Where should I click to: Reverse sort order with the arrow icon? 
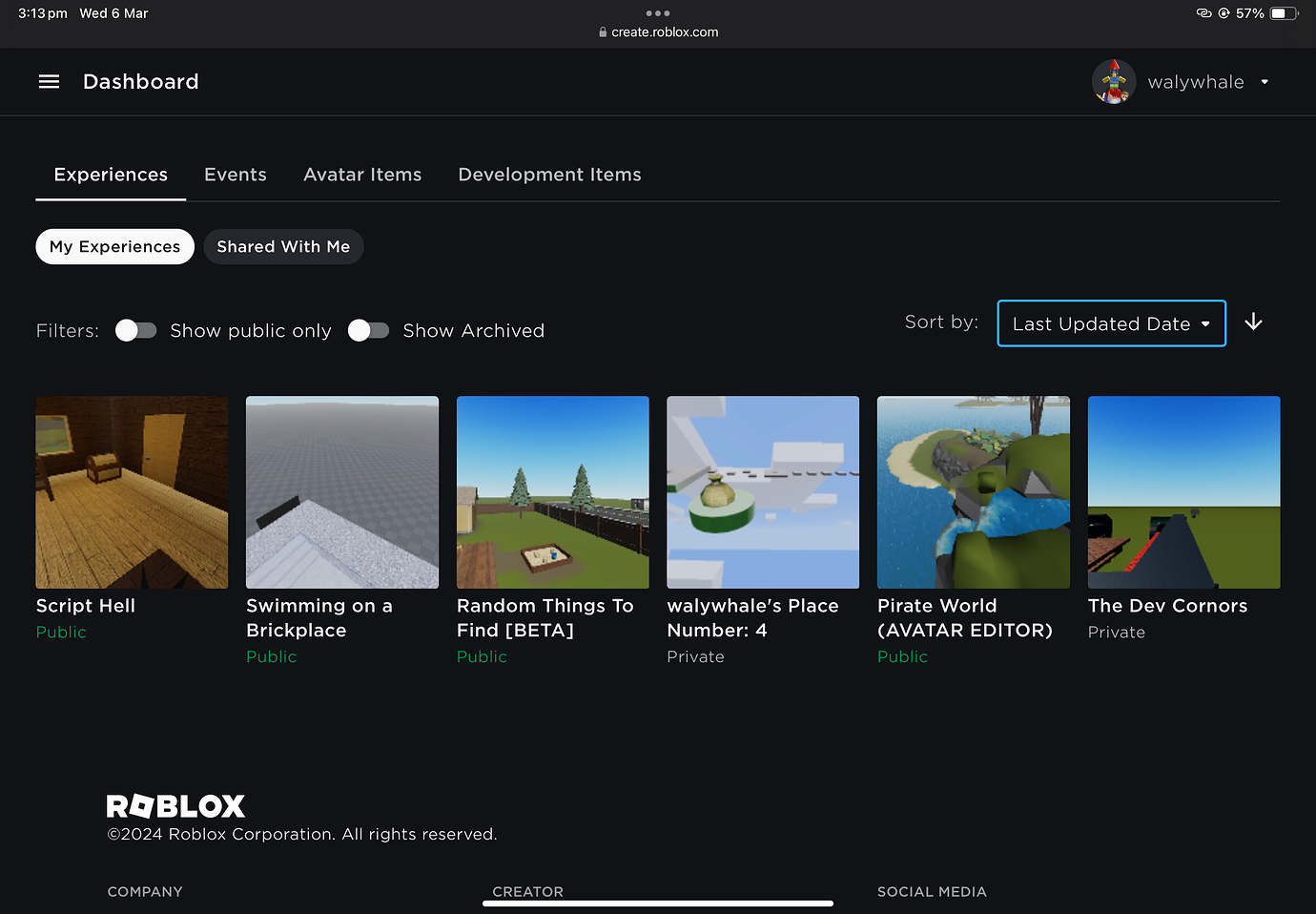tap(1253, 322)
